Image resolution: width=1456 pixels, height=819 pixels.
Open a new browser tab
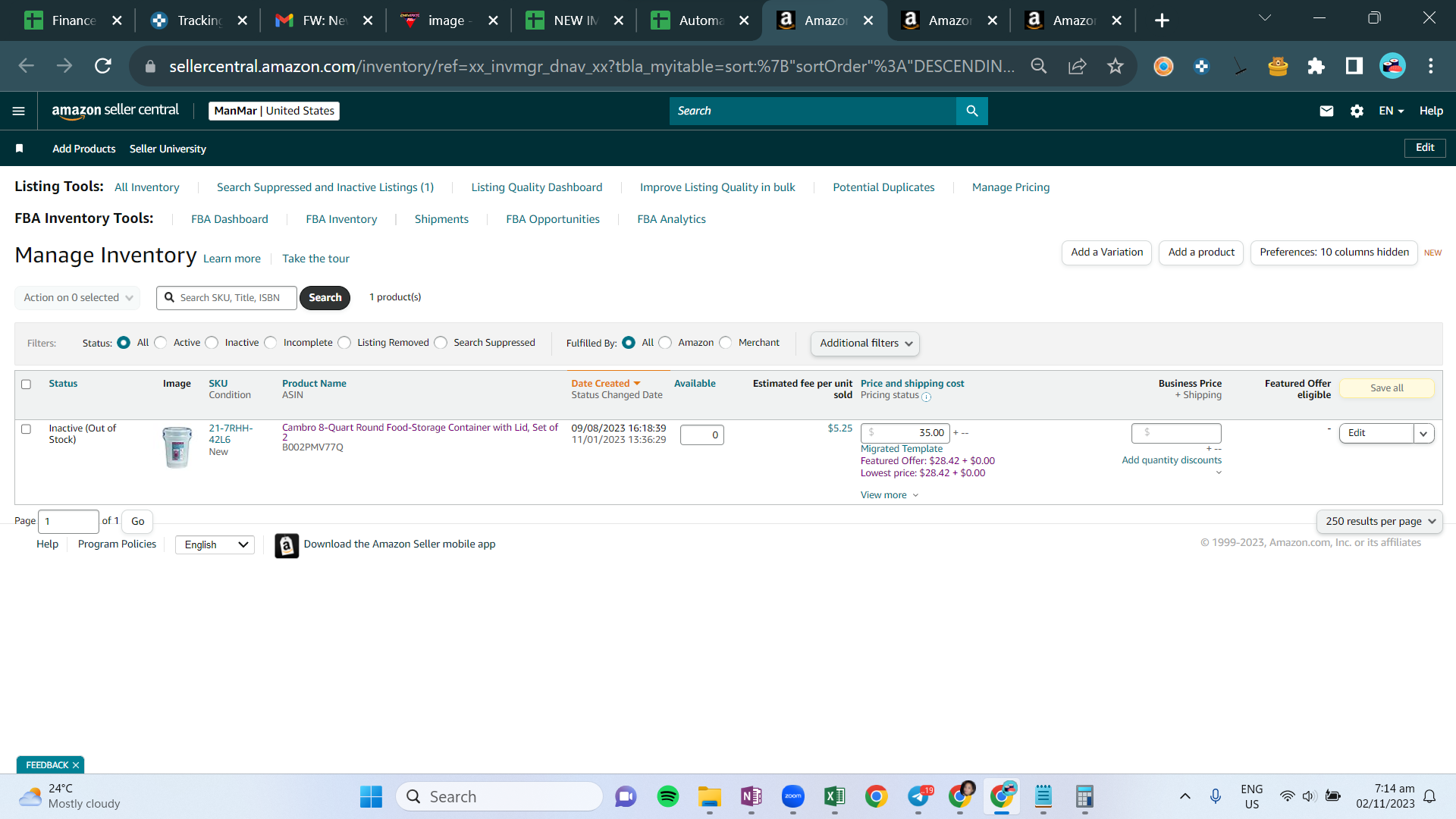click(1162, 20)
